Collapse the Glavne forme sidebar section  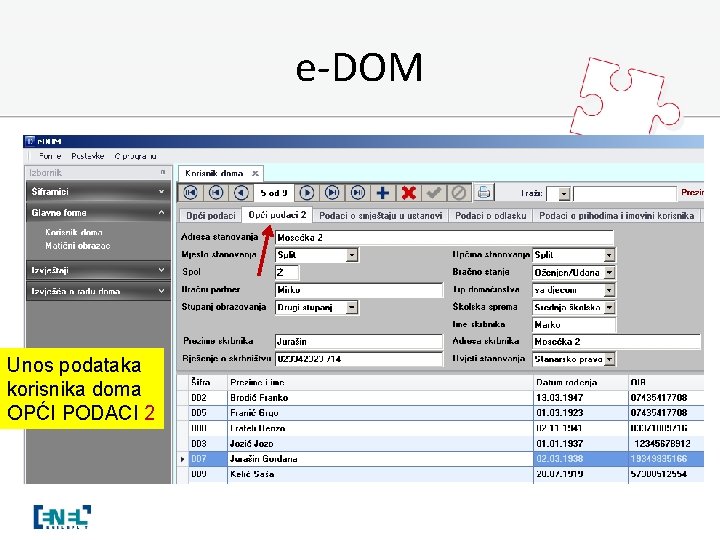click(98, 213)
